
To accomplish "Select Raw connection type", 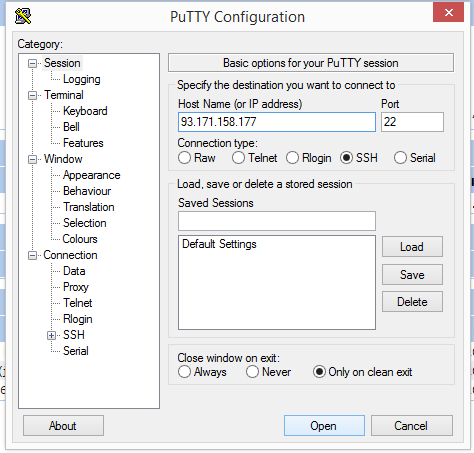I will [184, 158].
